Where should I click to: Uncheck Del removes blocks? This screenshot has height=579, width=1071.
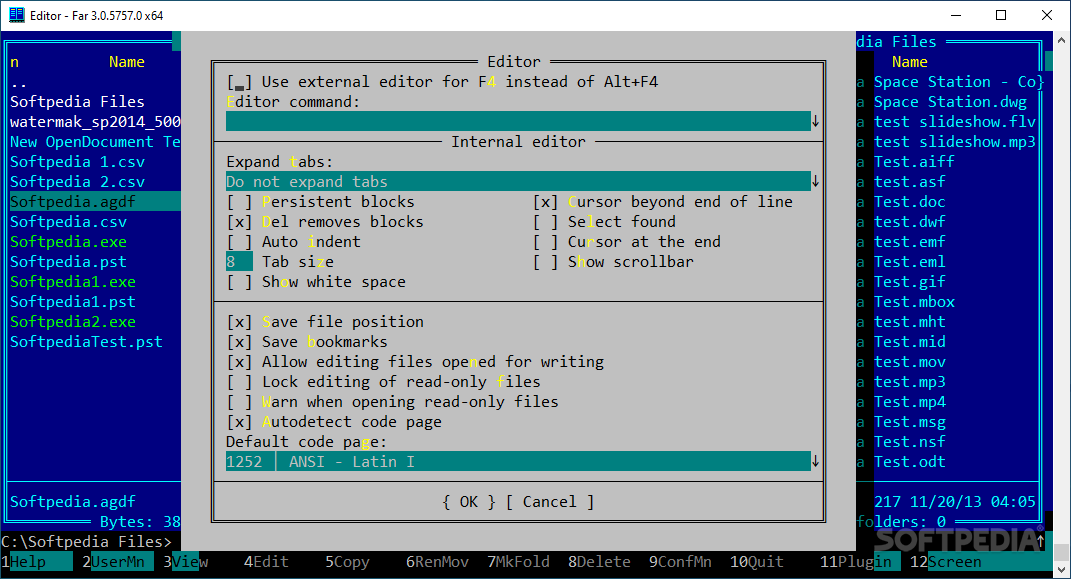239,222
